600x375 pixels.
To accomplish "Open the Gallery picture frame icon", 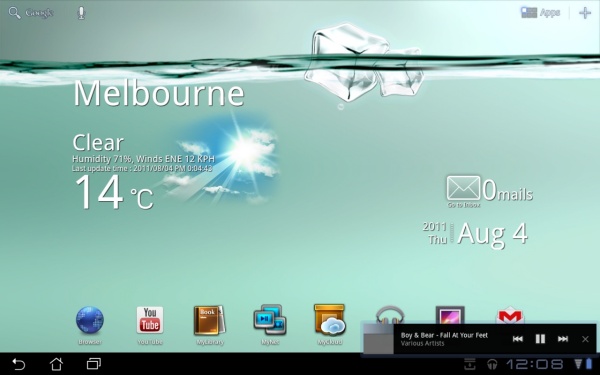I will 450,315.
